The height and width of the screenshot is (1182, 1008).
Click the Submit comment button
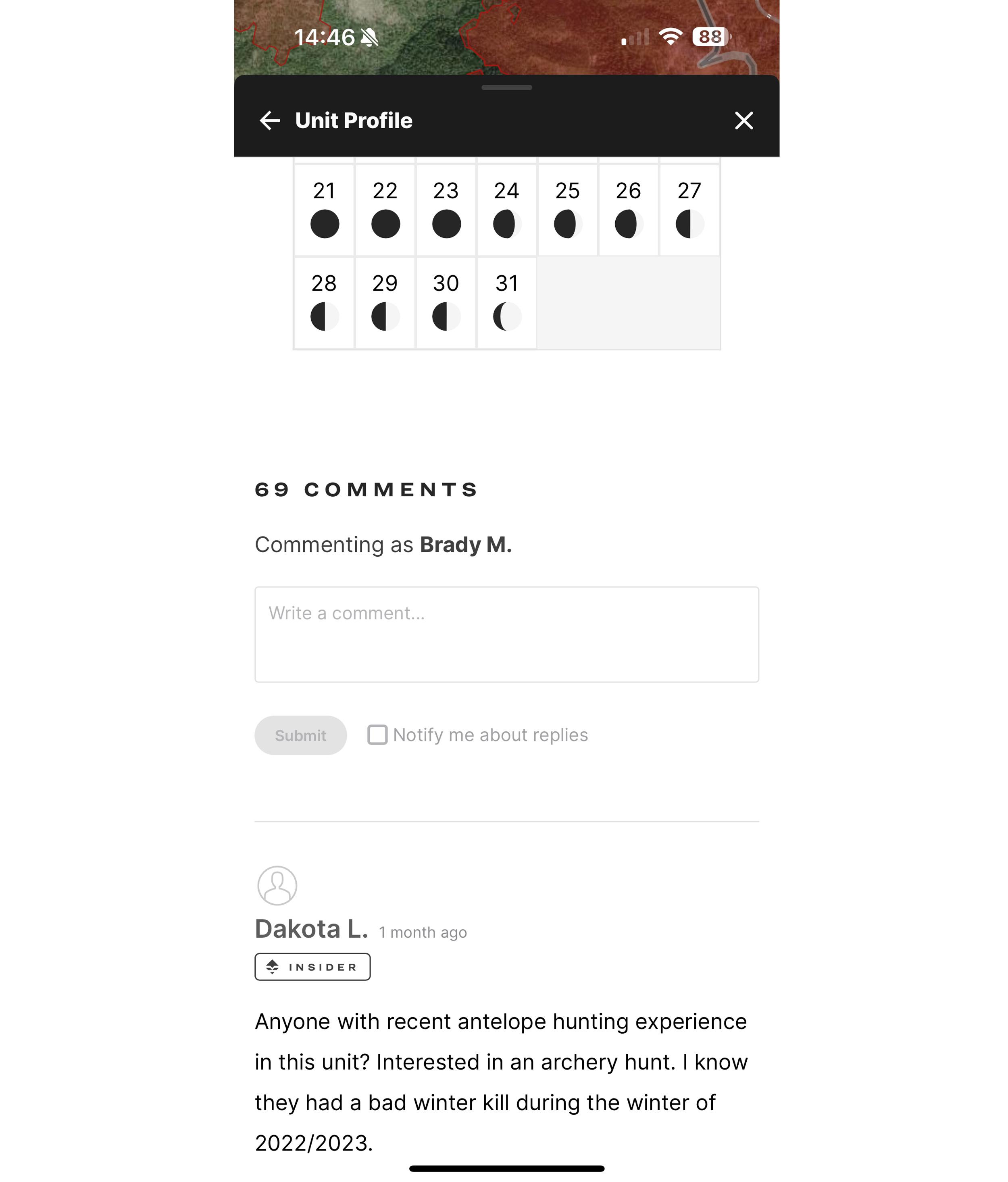pos(300,735)
